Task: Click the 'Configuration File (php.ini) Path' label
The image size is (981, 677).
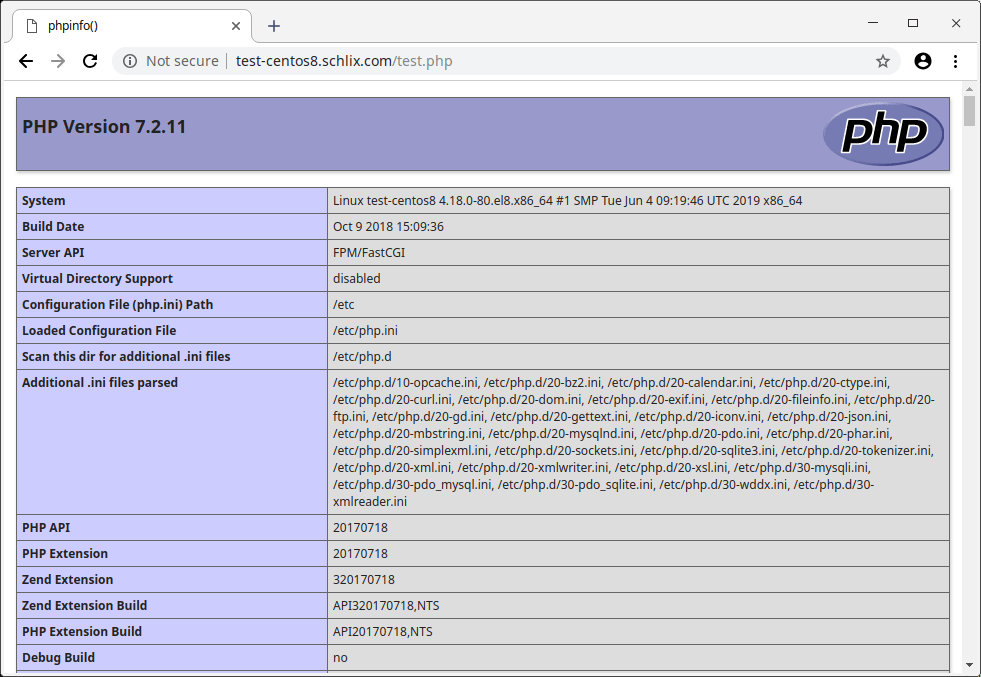Action: pyautogui.click(x=117, y=304)
